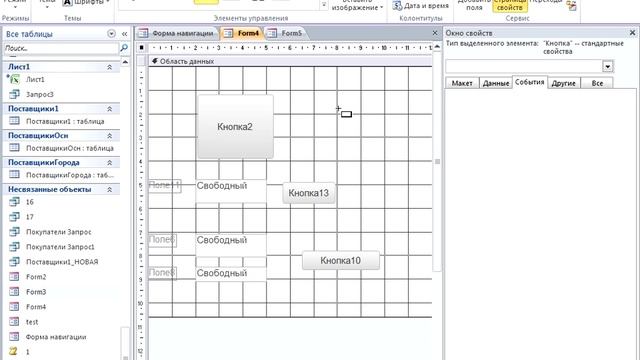Select query icon next to 17

[14, 217]
